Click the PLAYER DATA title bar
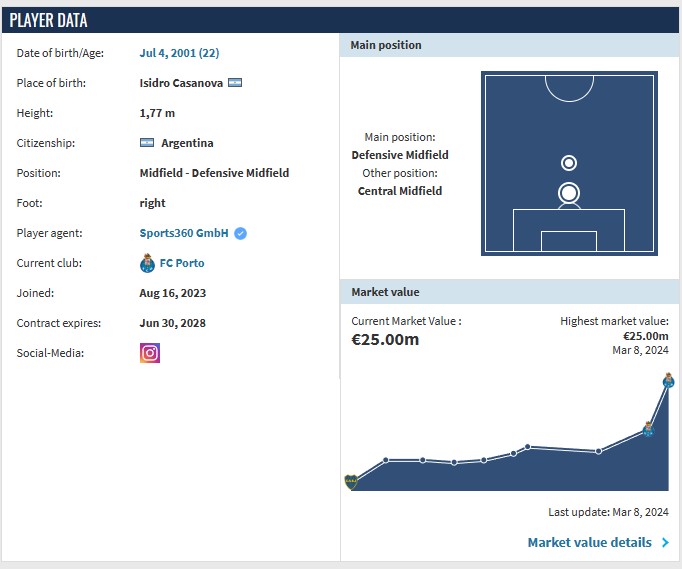Viewport: 682px width, 569px height. 48,20
